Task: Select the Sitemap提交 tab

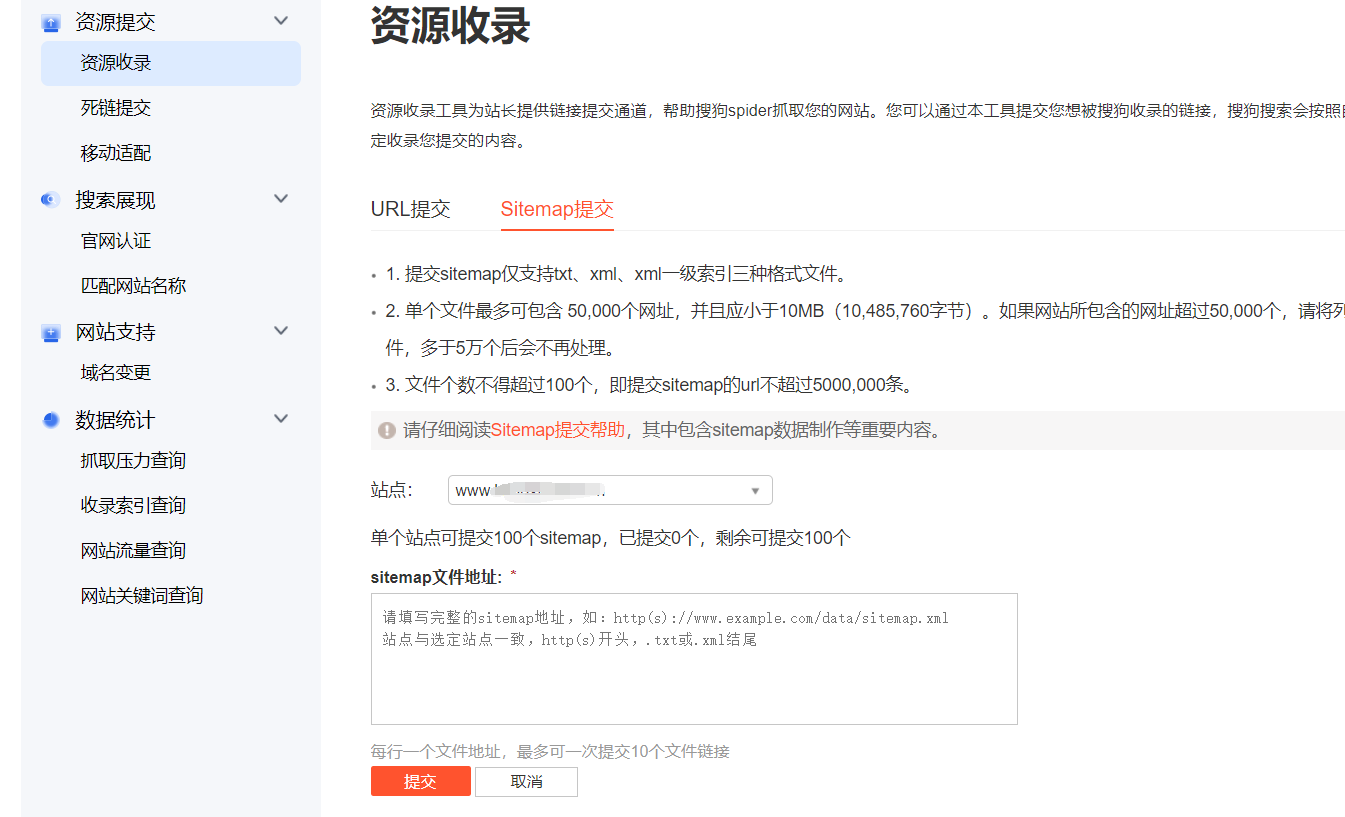Action: [x=557, y=209]
